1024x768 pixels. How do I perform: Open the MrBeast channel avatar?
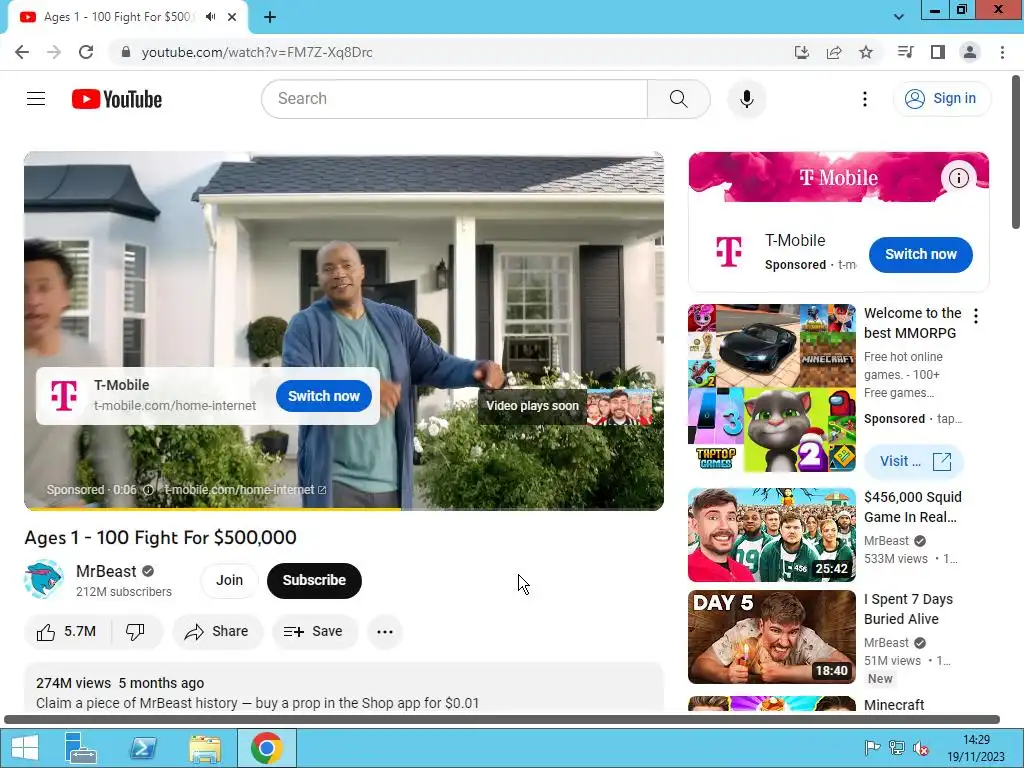point(44,579)
